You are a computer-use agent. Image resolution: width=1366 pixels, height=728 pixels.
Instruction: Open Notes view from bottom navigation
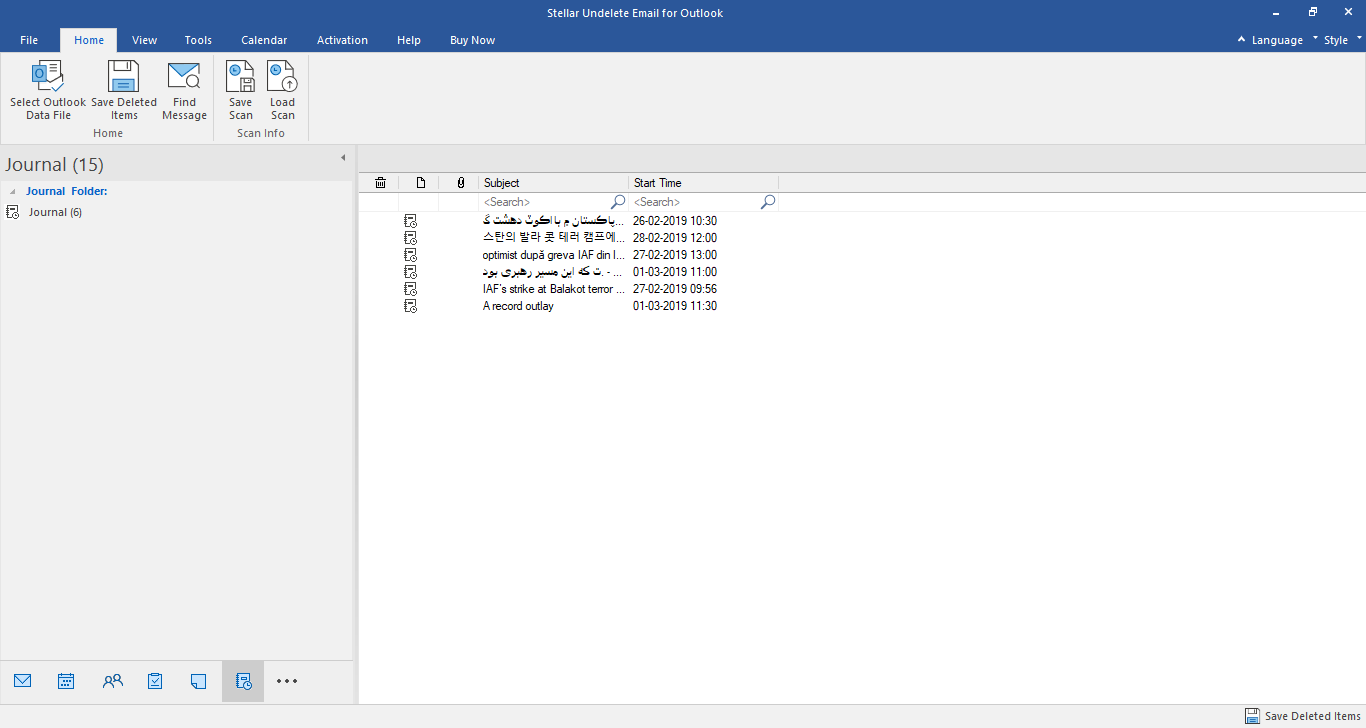(x=198, y=681)
